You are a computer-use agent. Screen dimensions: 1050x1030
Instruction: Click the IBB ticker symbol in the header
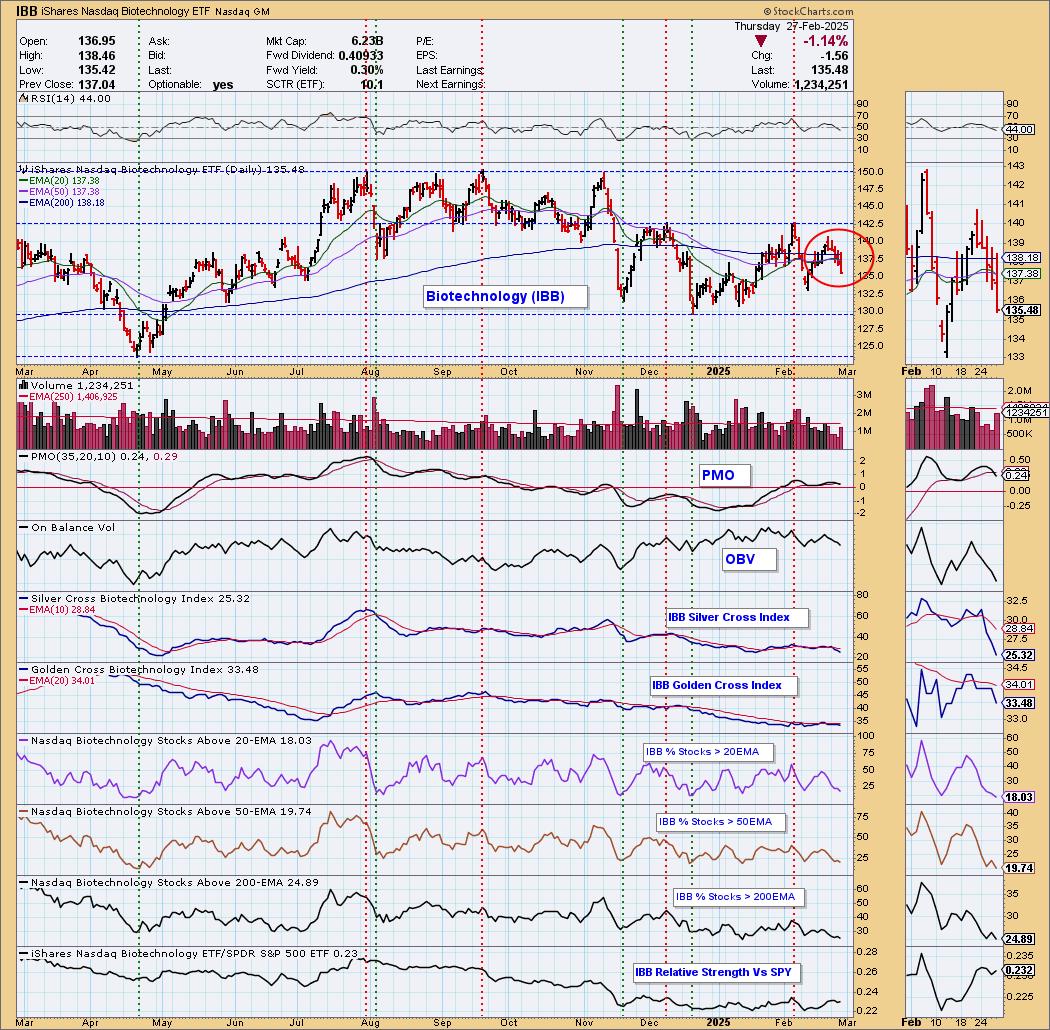(27, 11)
